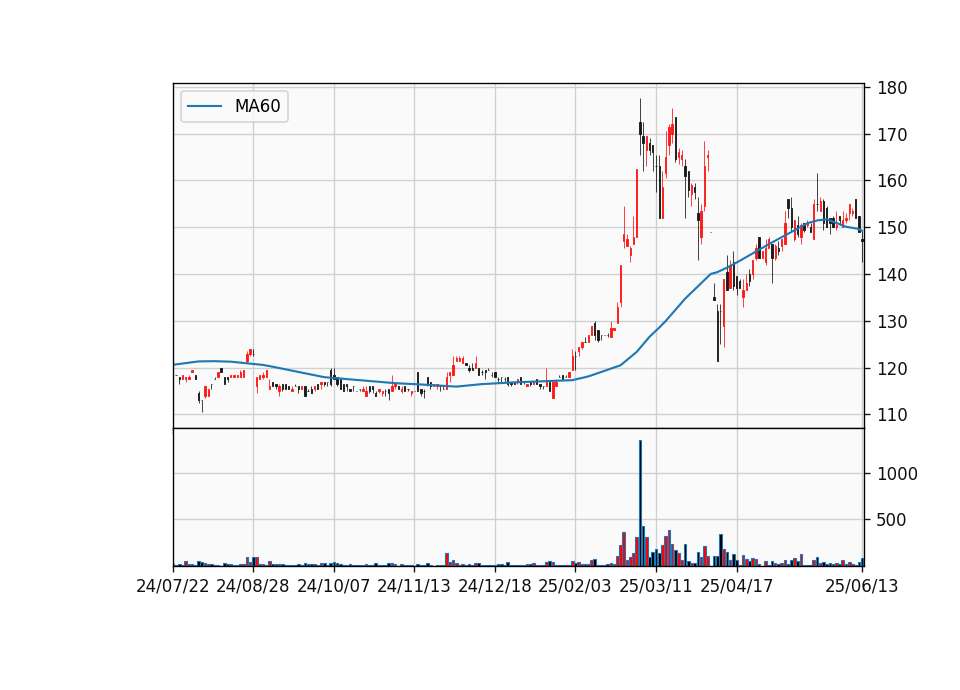Screen dimensions: 960x690
Task: Click the 25/03/11 date label
Action: (x=656, y=586)
